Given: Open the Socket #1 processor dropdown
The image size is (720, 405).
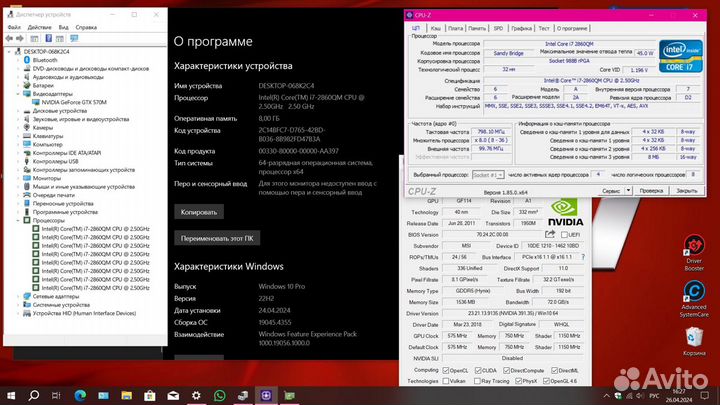Looking at the screenshot, I should 488,175.
